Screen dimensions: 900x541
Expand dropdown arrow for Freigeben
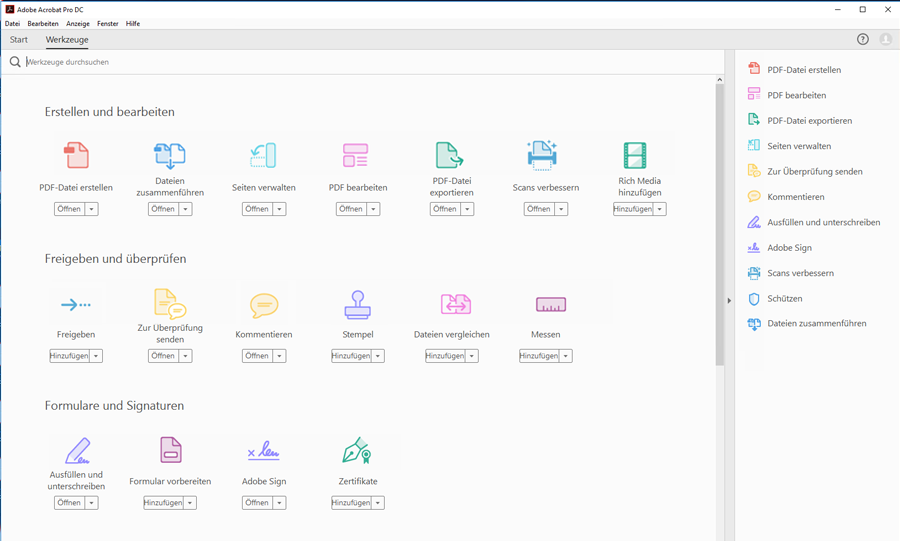[x=96, y=356]
